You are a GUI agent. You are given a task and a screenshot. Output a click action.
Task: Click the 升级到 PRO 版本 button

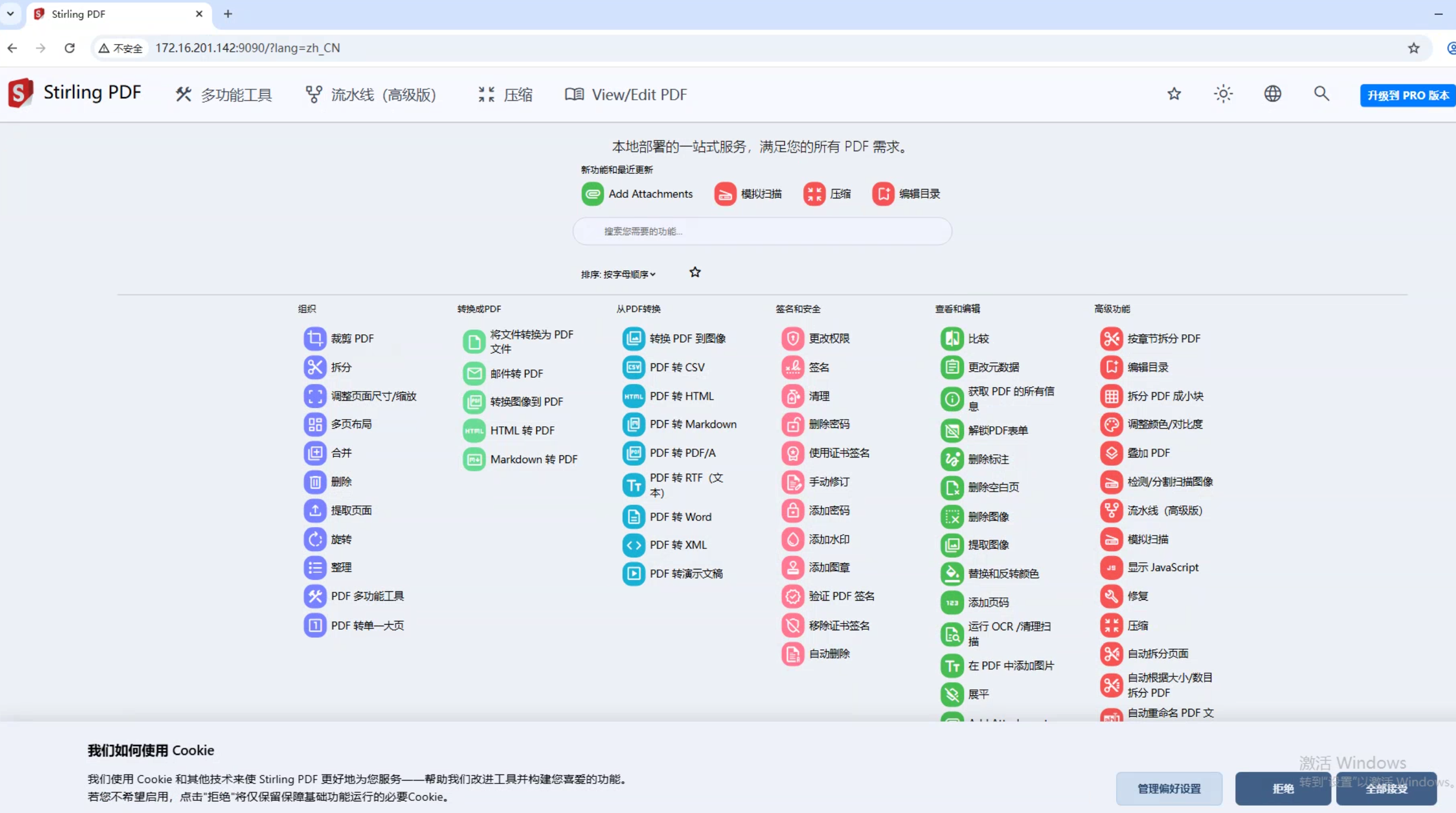[x=1408, y=95]
